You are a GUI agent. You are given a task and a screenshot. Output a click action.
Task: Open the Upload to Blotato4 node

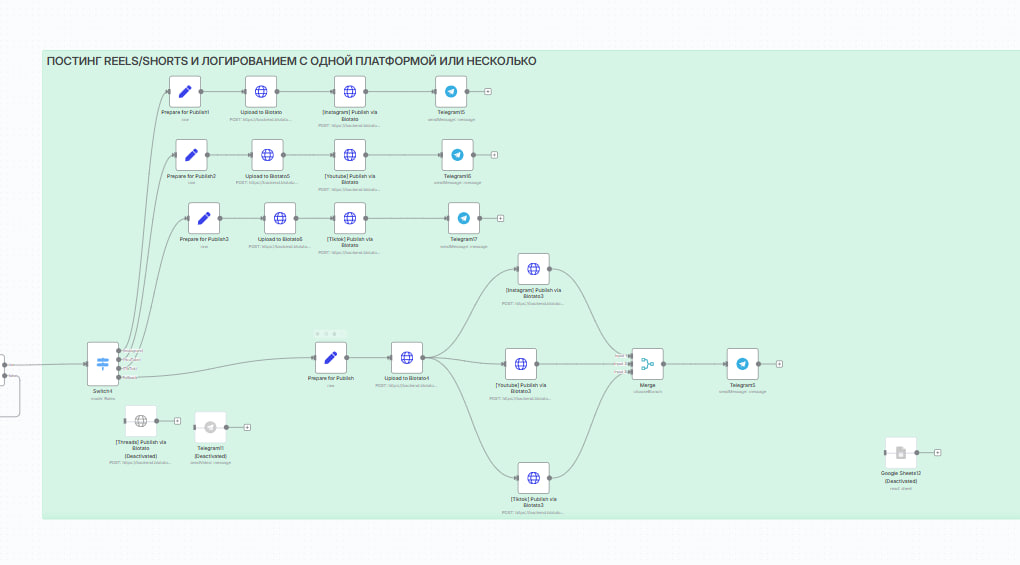point(407,358)
